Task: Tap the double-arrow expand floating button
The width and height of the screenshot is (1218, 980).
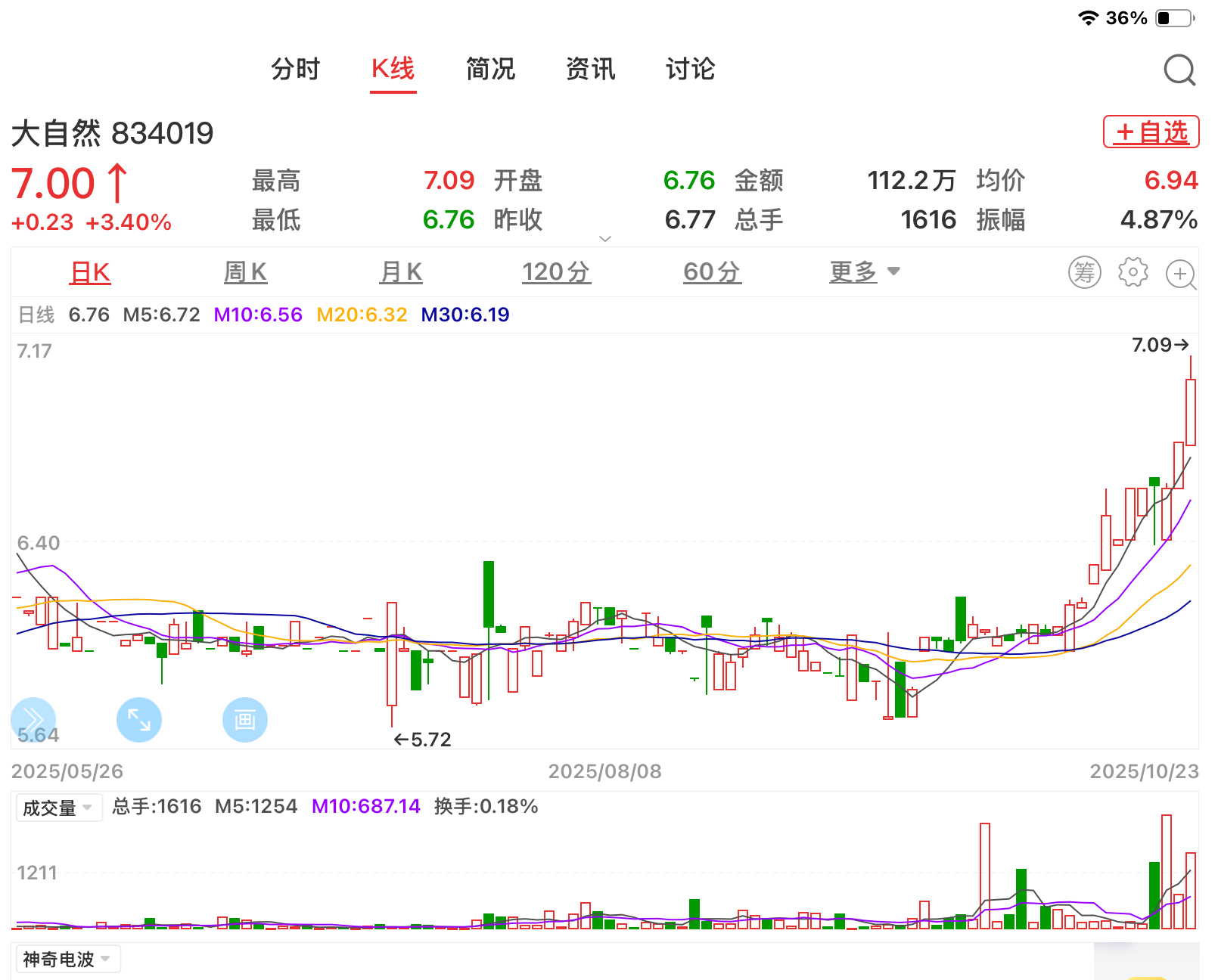Action: click(x=33, y=719)
